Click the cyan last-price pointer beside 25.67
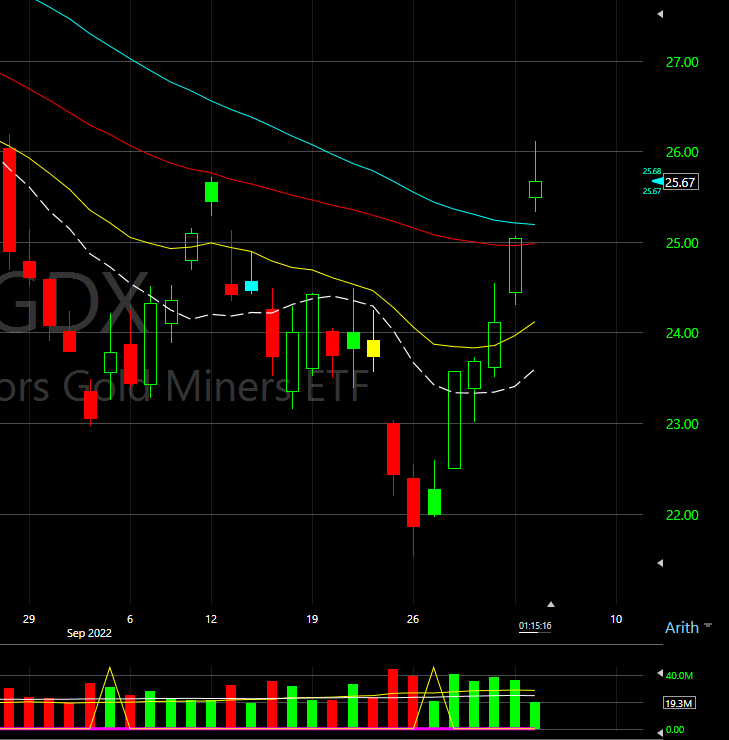Image resolution: width=729 pixels, height=740 pixels. point(657,181)
